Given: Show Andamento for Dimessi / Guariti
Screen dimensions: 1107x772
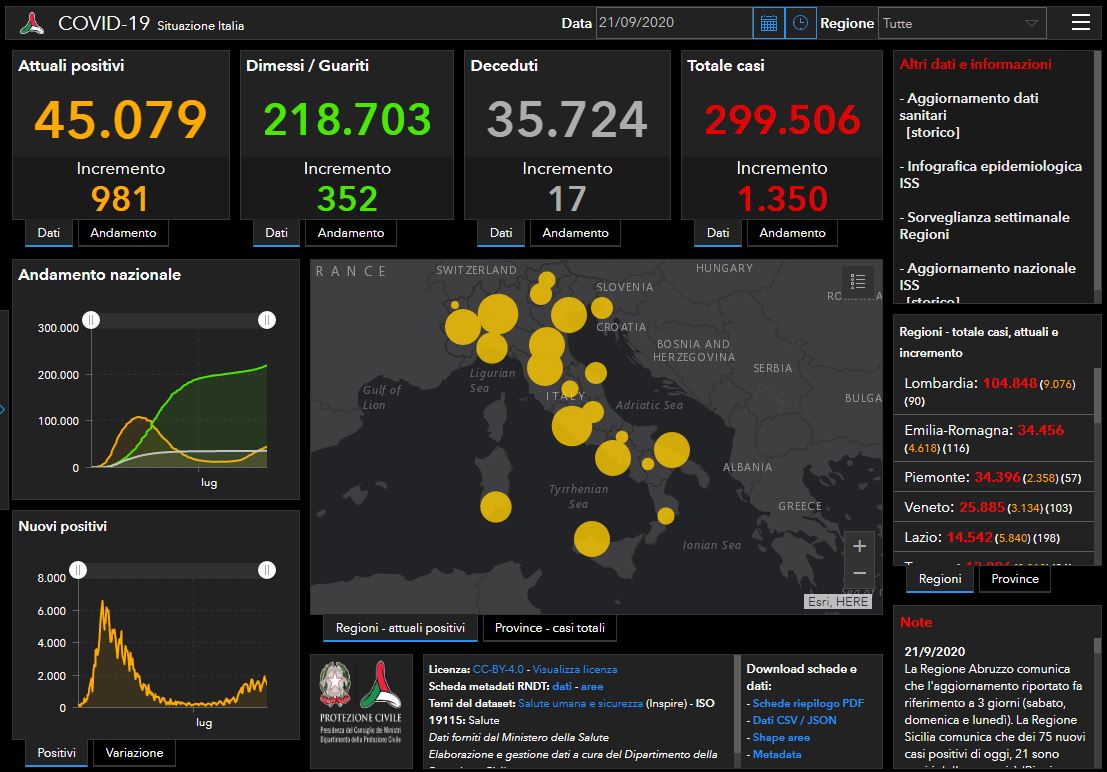Looking at the screenshot, I should (x=351, y=233).
